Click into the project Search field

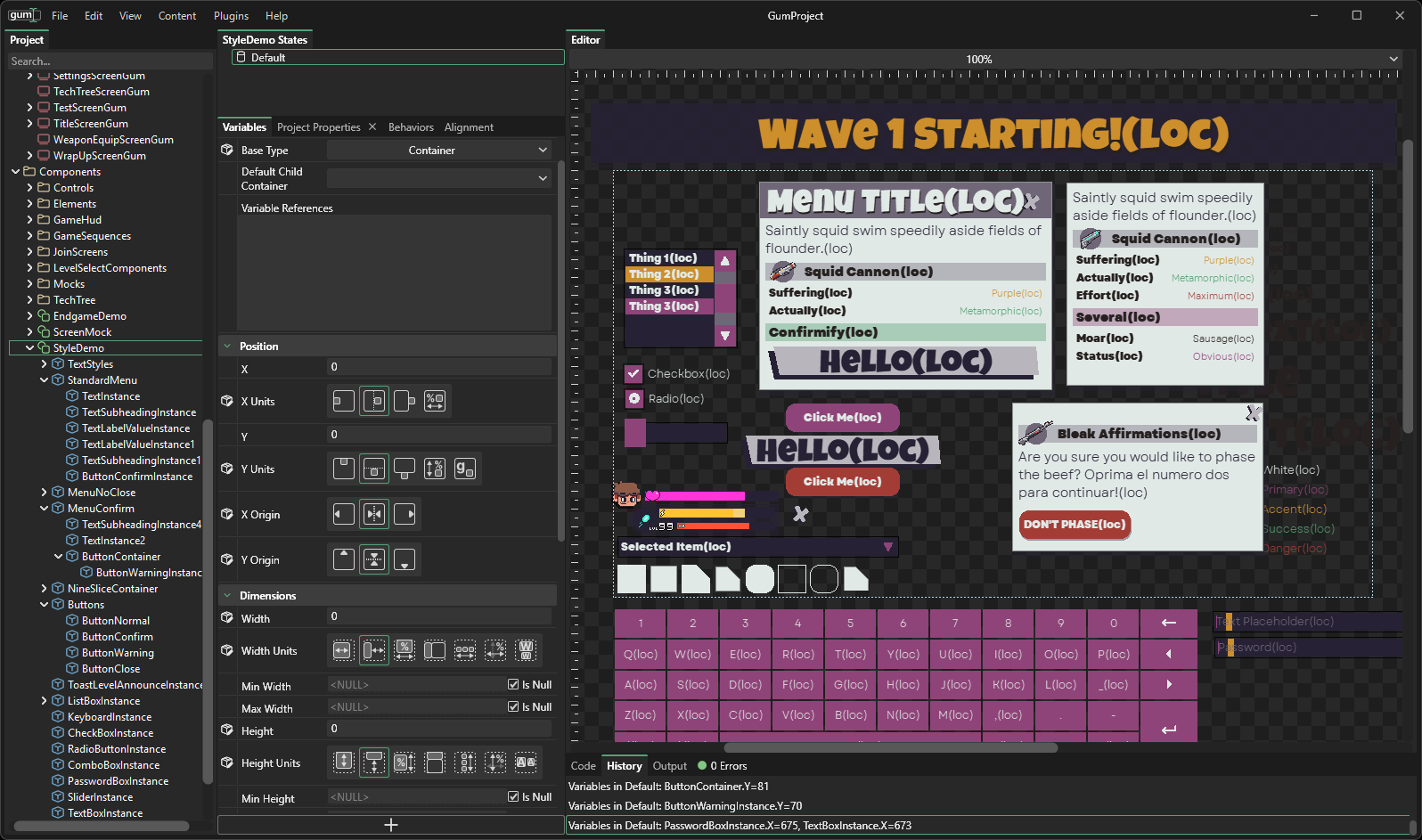pyautogui.click(x=109, y=61)
